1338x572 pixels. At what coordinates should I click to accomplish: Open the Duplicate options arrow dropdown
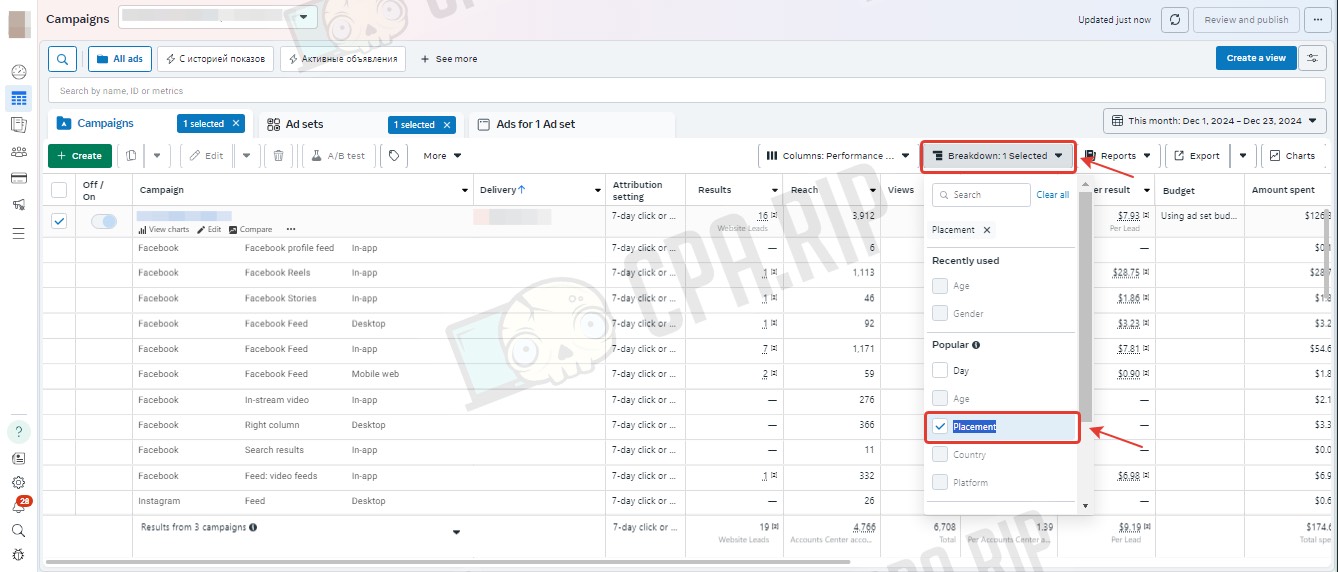click(157, 156)
